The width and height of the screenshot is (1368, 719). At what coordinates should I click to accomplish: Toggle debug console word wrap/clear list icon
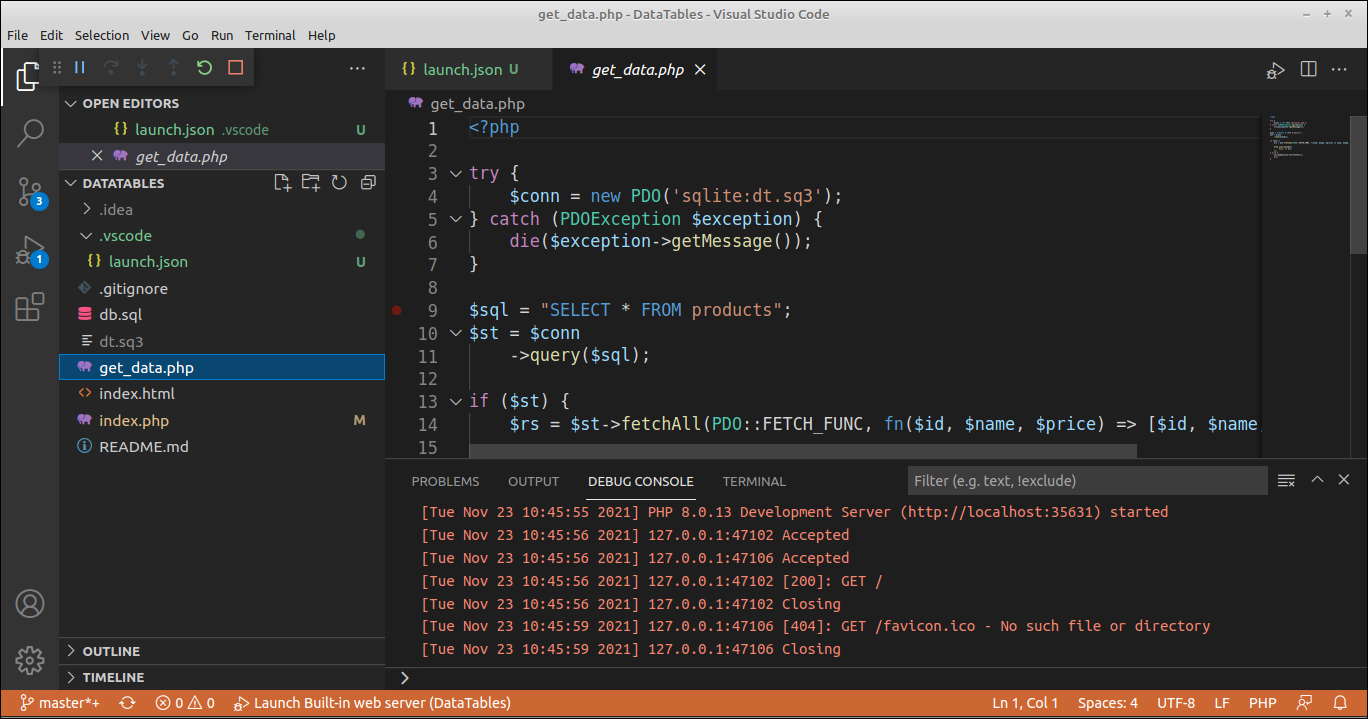tap(1286, 481)
